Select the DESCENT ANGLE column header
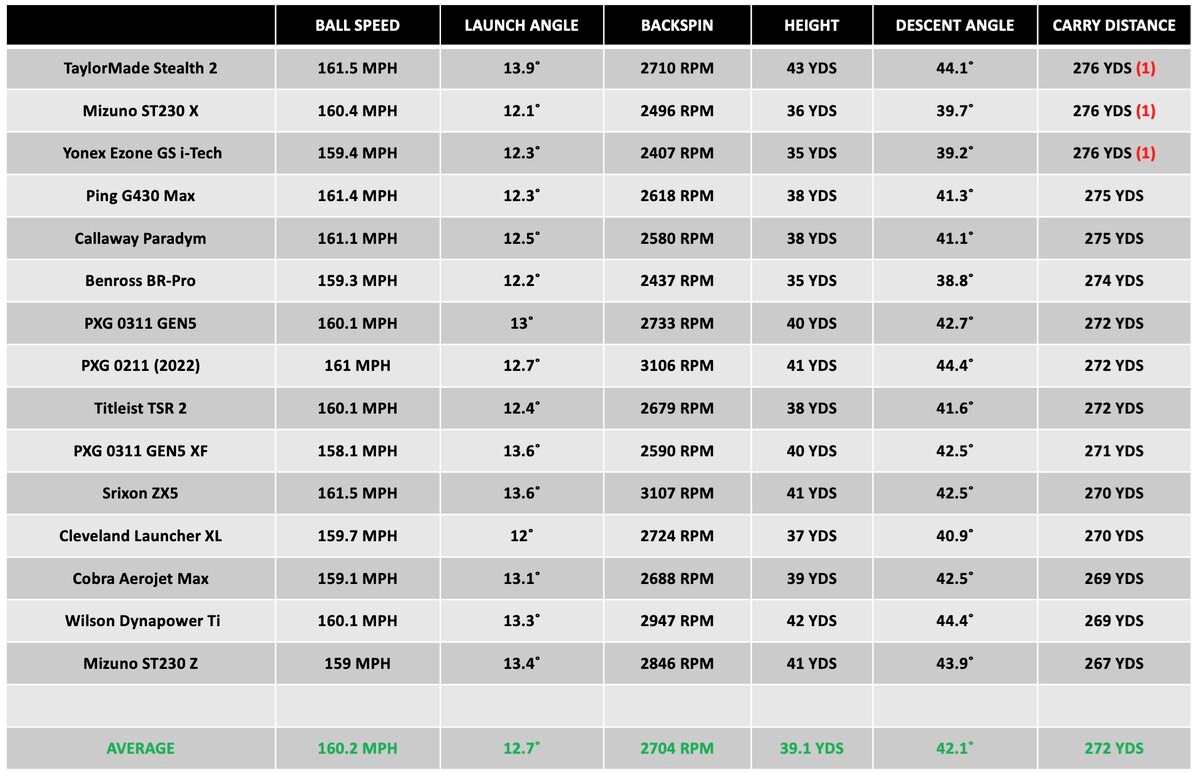Screen dimensions: 1200x776 pyautogui.click(x=954, y=26)
